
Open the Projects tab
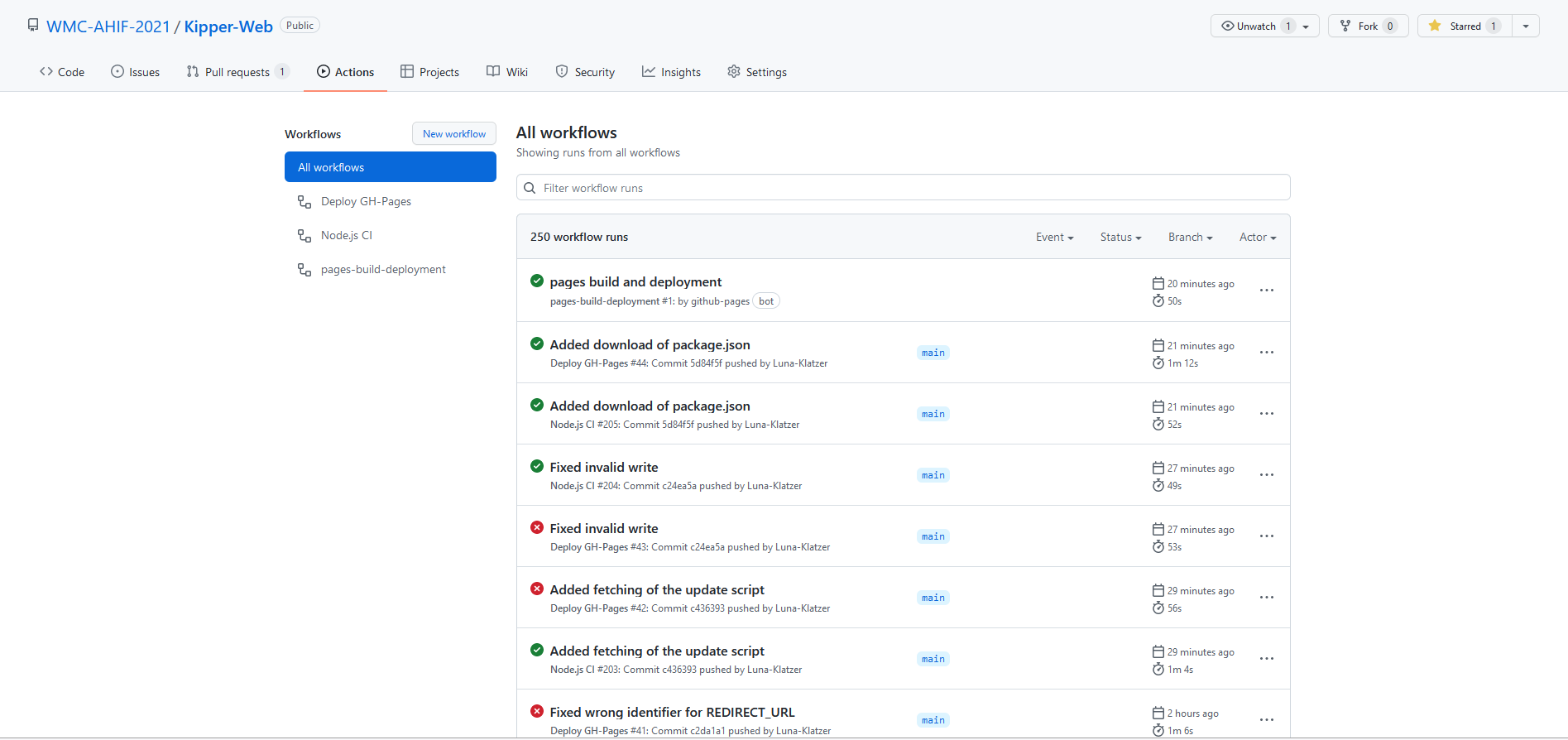pos(430,72)
